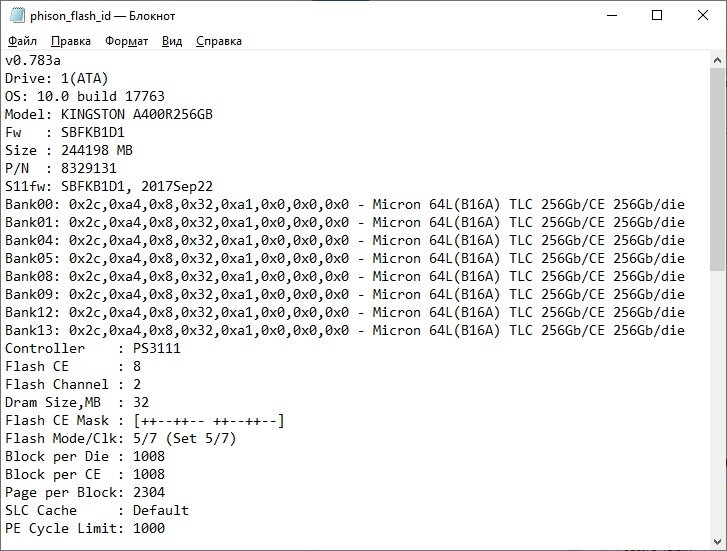Click the 'PE Cycle Limit: 1000' line
727x551 pixels.
pos(85,529)
